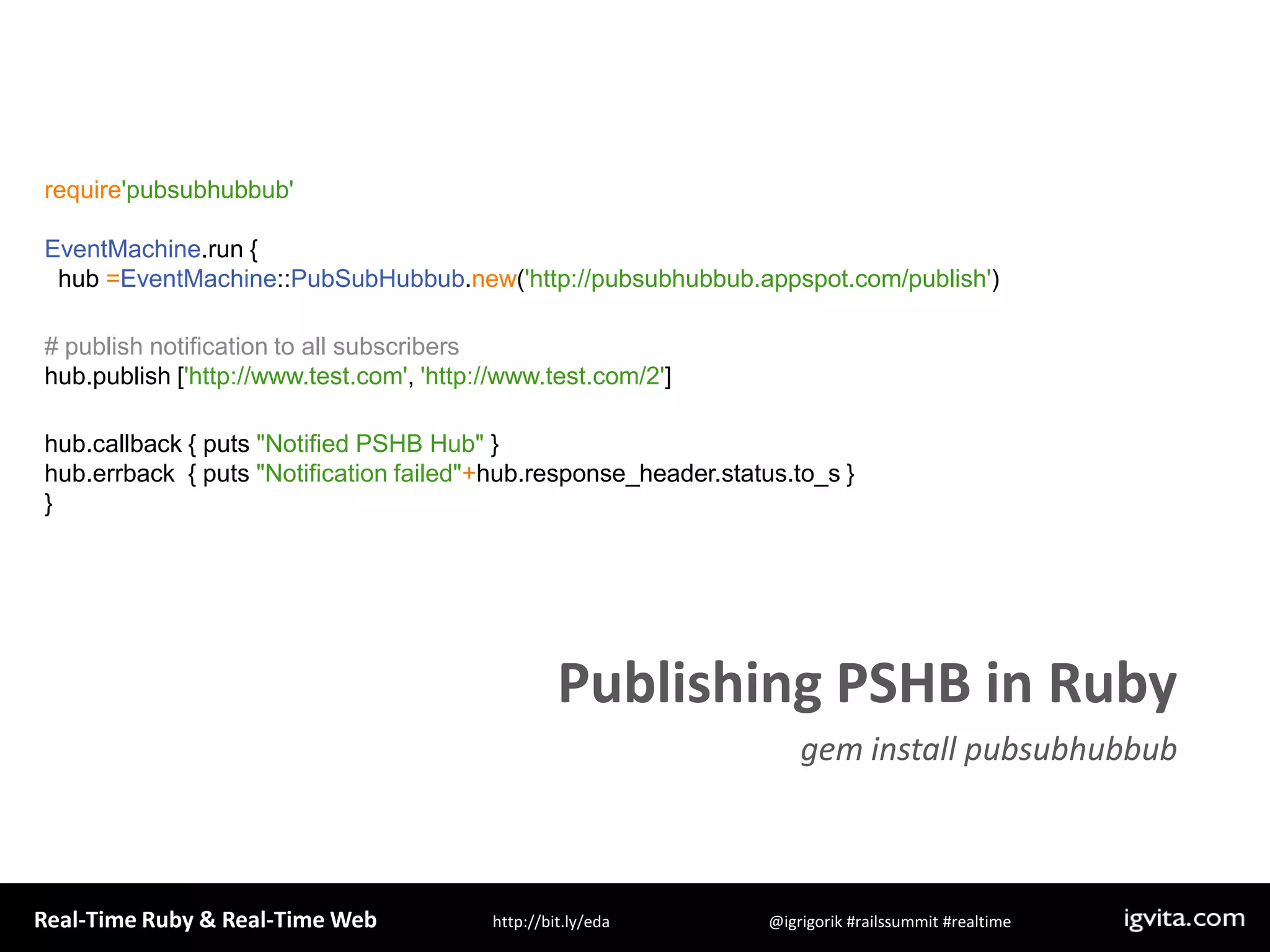Select the hub.callback code line
The width and height of the screenshot is (1270, 952).
pos(272,444)
